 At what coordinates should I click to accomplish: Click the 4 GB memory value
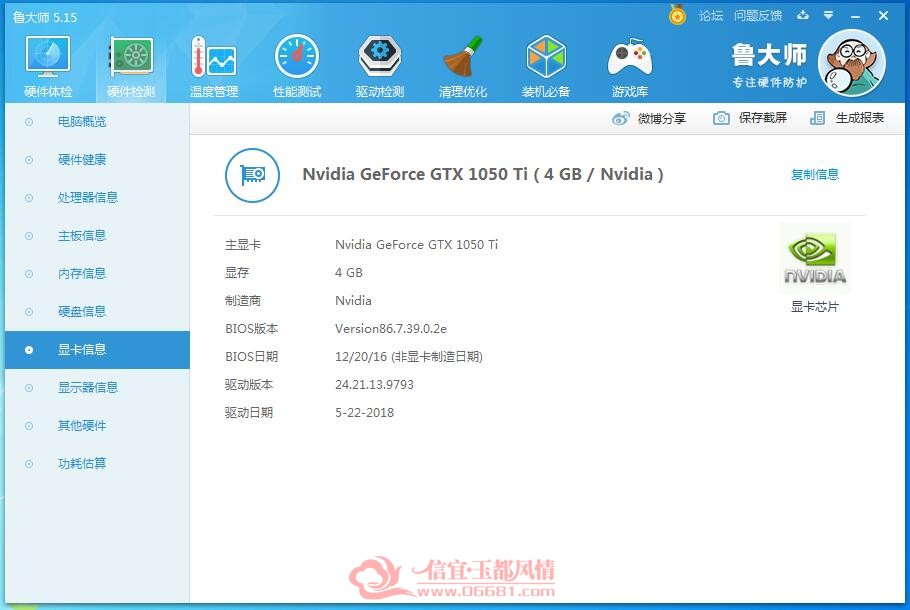pyautogui.click(x=349, y=273)
